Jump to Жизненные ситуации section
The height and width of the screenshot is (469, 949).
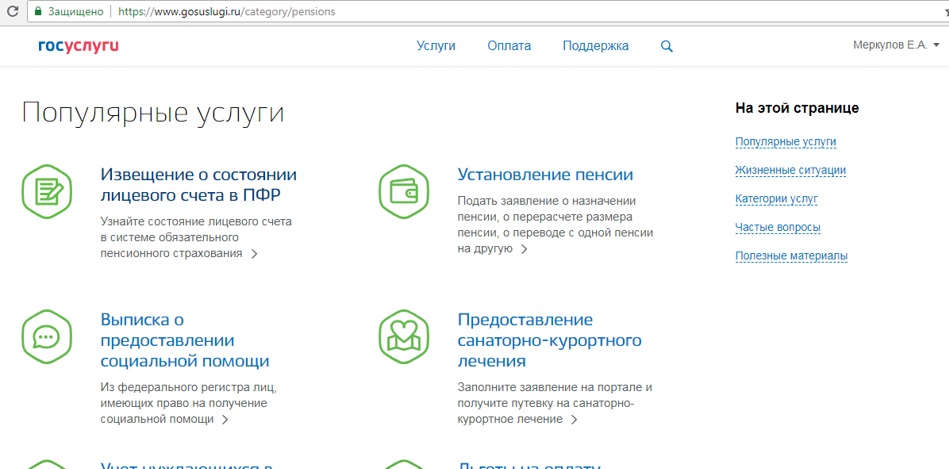tap(790, 170)
